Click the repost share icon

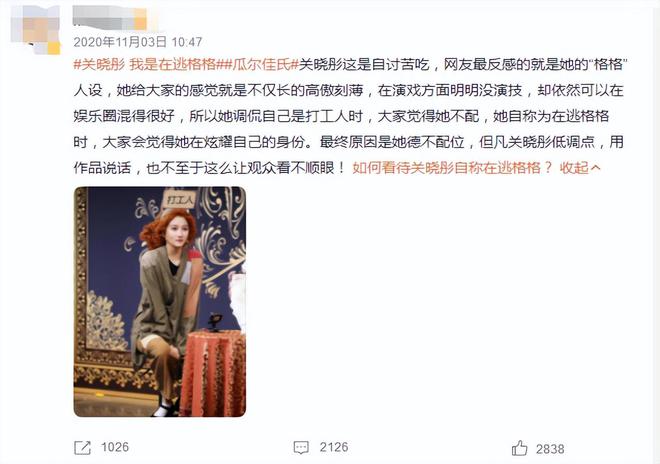coord(82,447)
